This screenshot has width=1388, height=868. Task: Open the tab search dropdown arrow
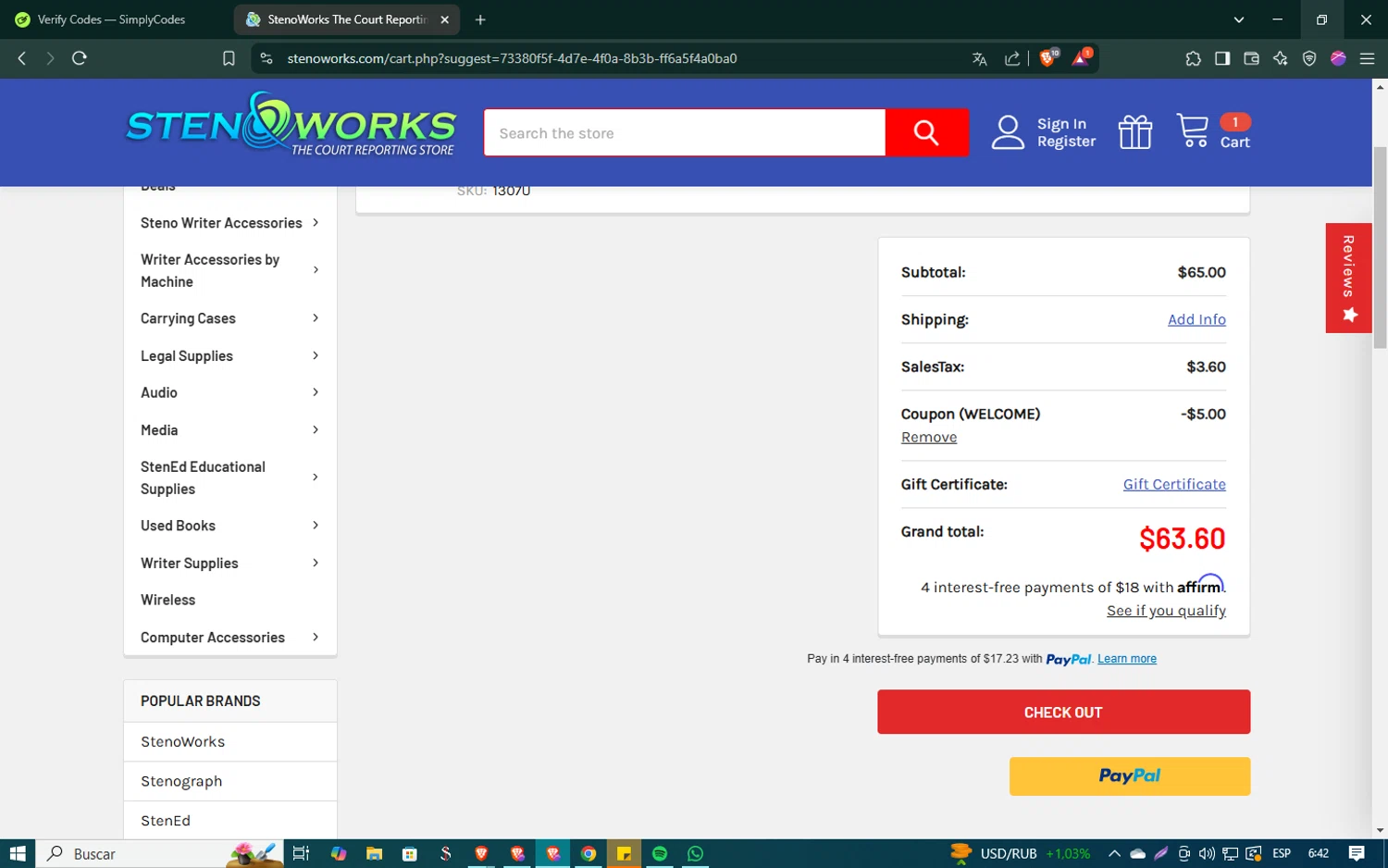coord(1239,19)
